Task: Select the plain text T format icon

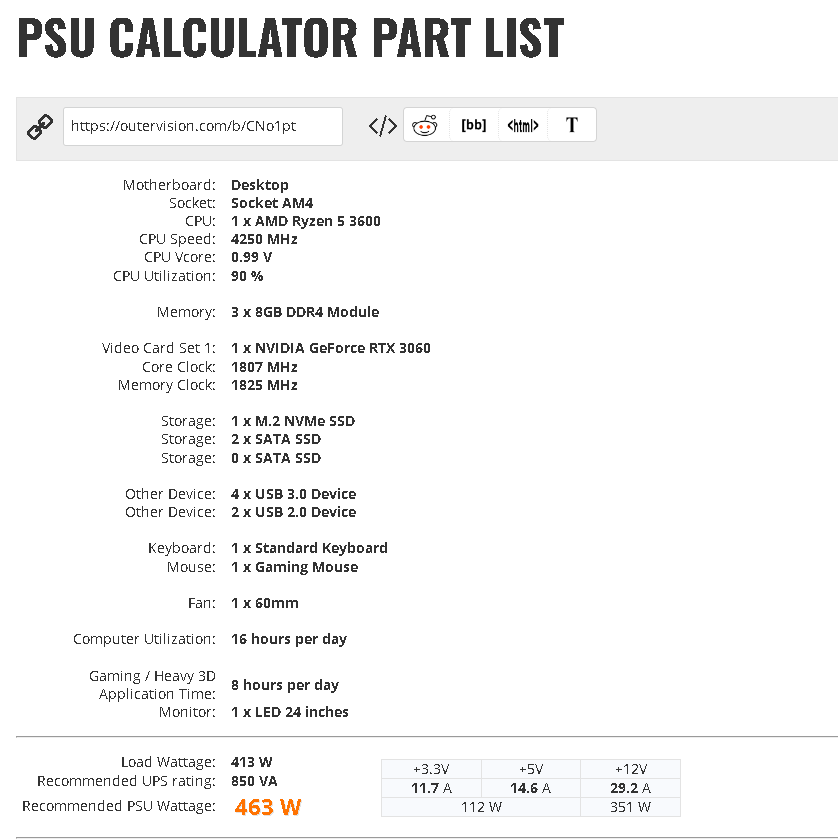Action: (x=572, y=125)
